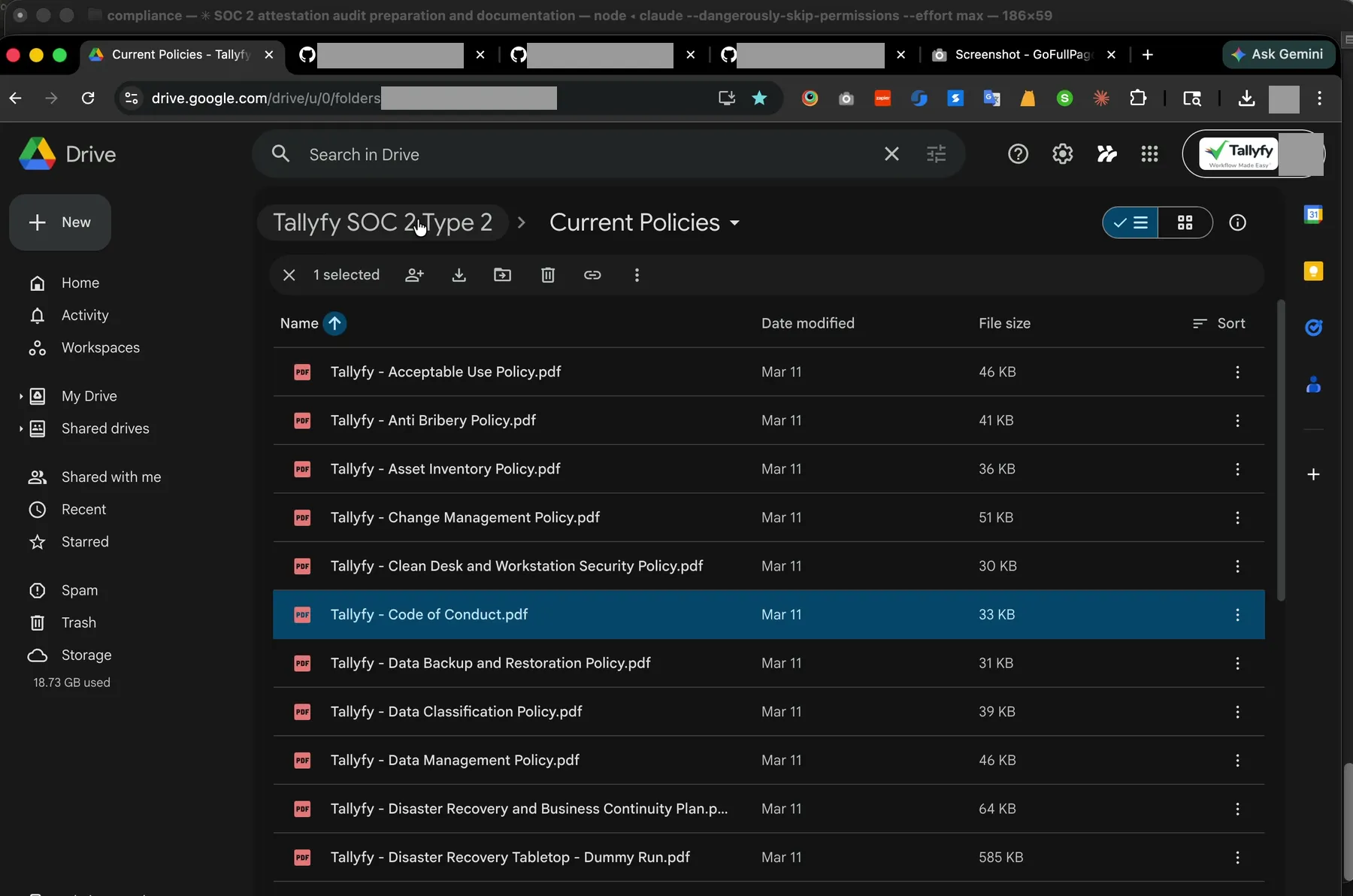Reload the current page

coord(88,98)
